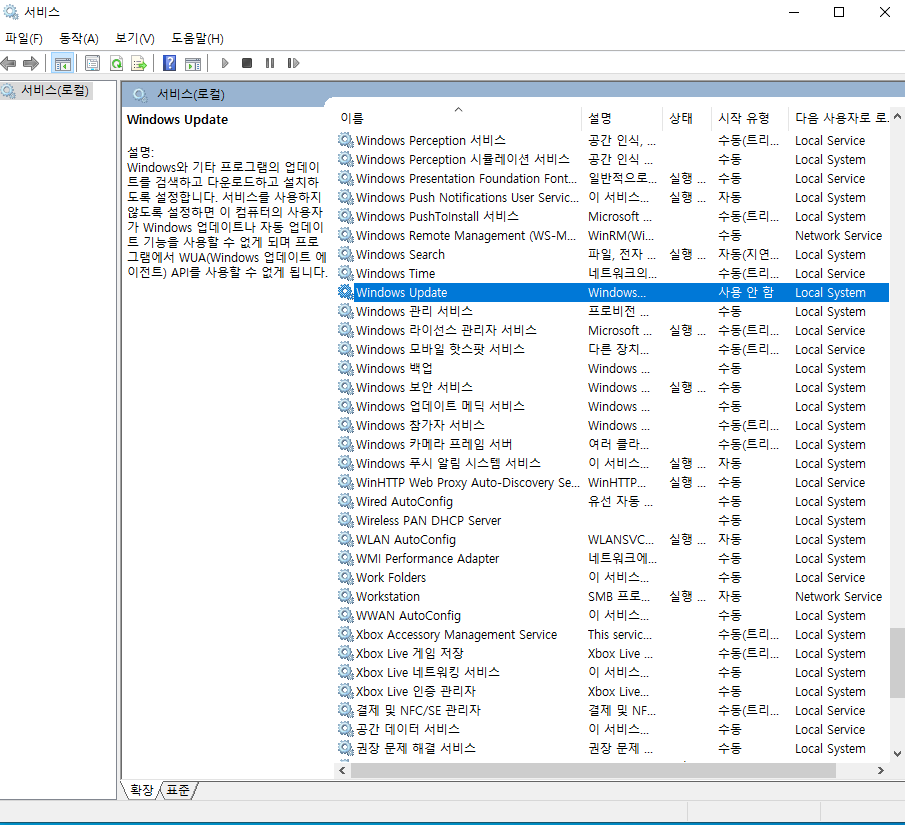
Task: Open the Properties toolbar icon
Action: coord(92,63)
